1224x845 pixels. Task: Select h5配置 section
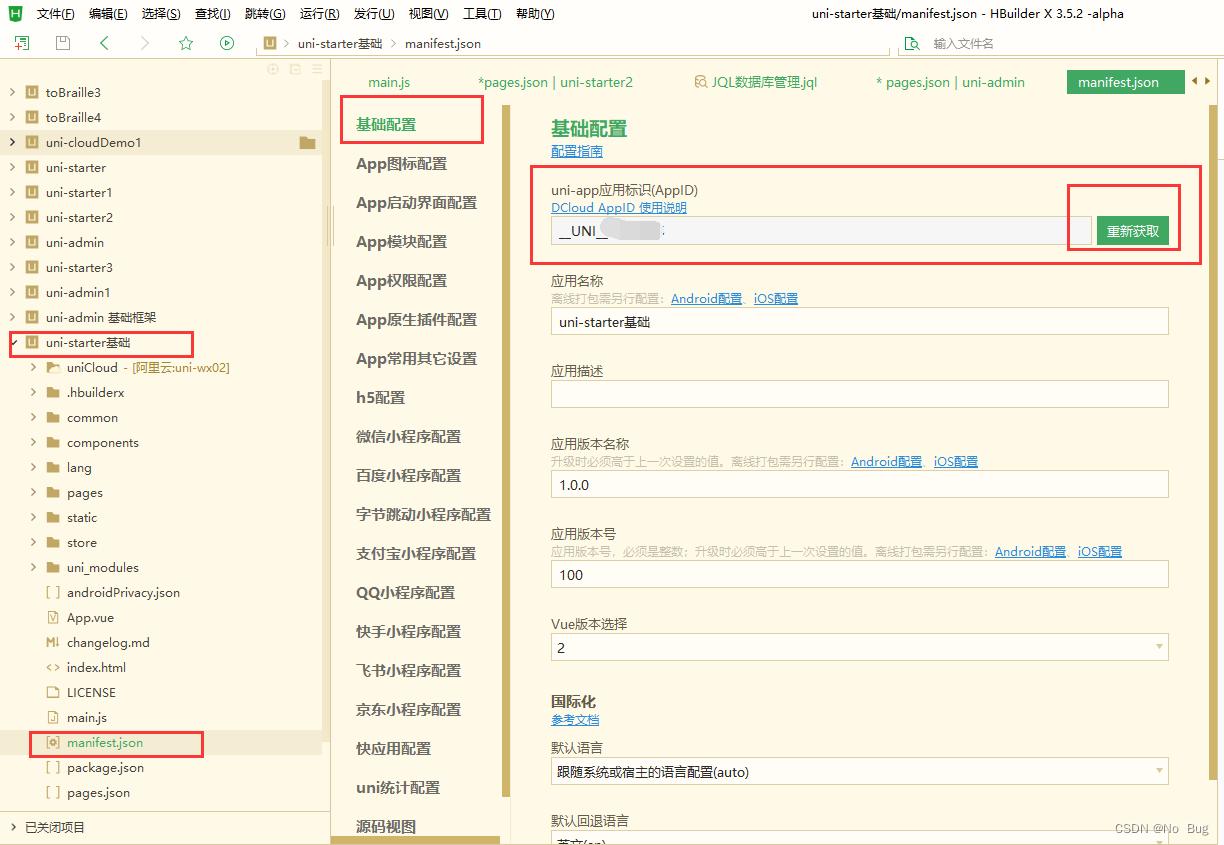click(381, 398)
